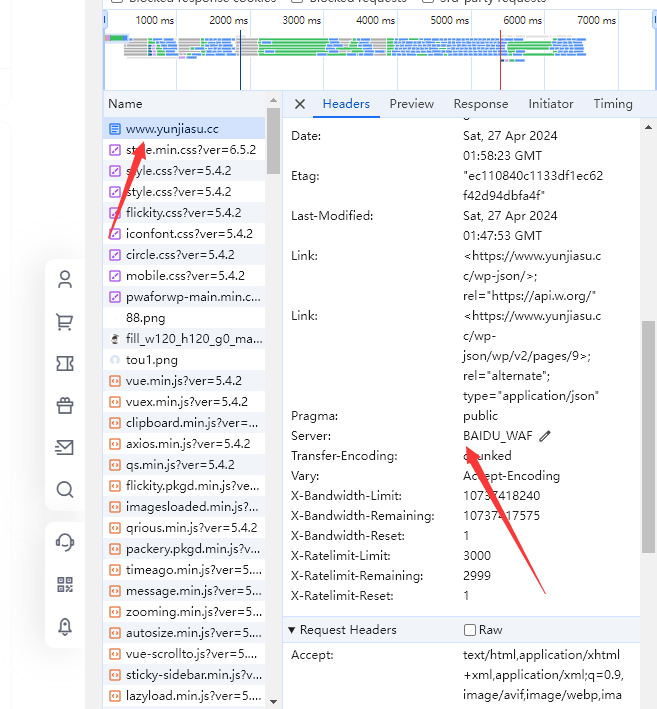Select the zooming.min.js request
Image resolution: width=657 pixels, height=709 pixels.
[x=184, y=612]
